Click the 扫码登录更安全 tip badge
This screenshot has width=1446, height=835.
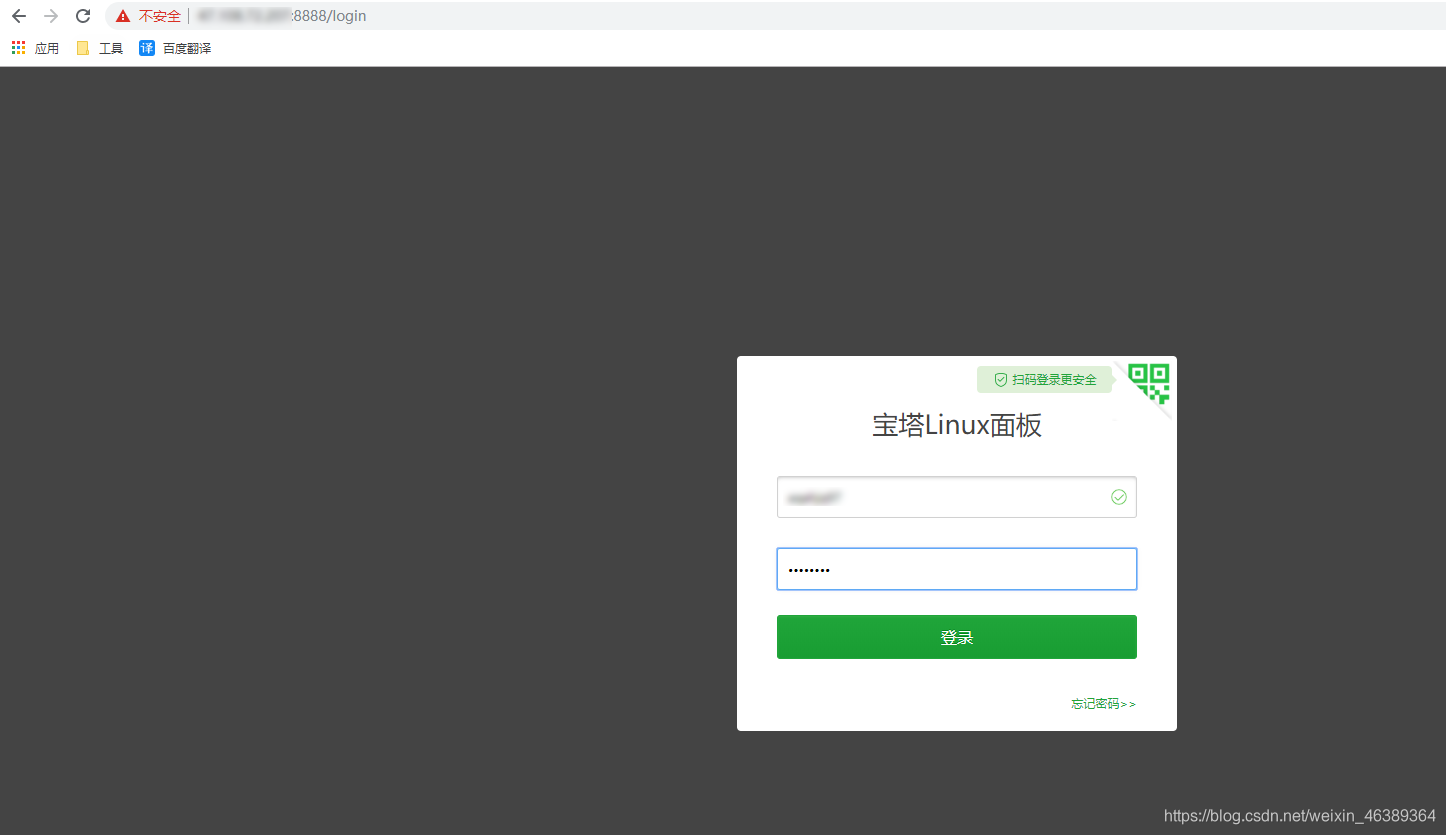[1044, 380]
